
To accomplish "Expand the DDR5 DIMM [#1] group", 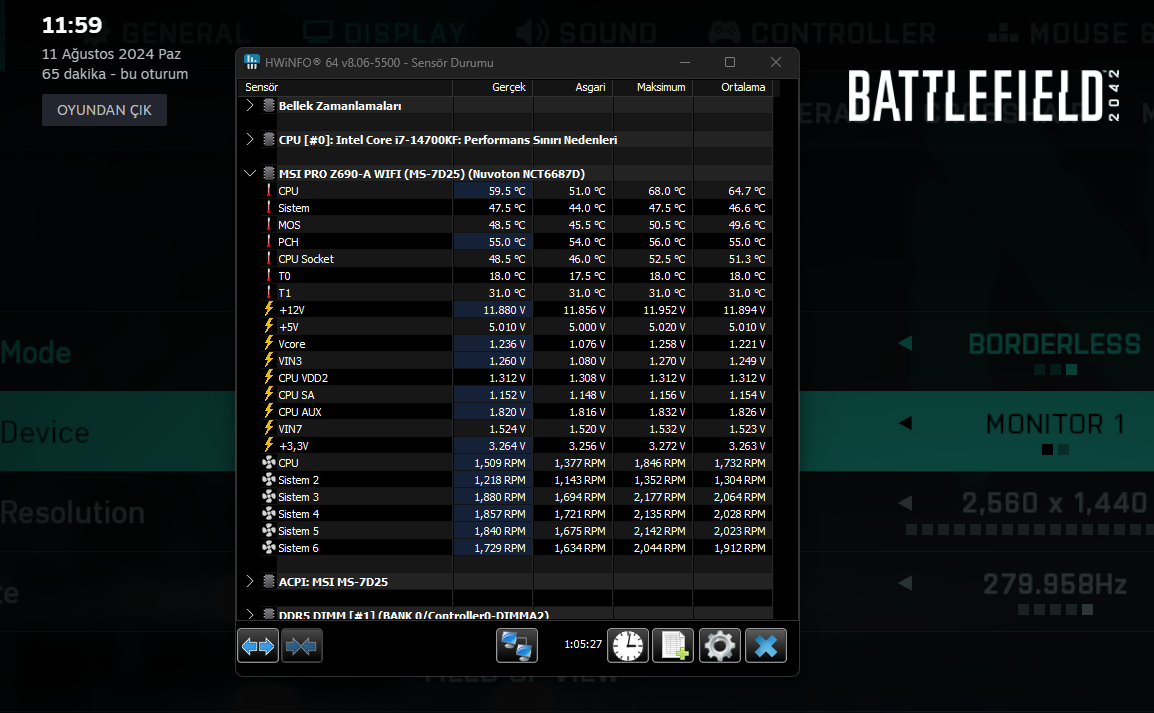I will point(249,614).
